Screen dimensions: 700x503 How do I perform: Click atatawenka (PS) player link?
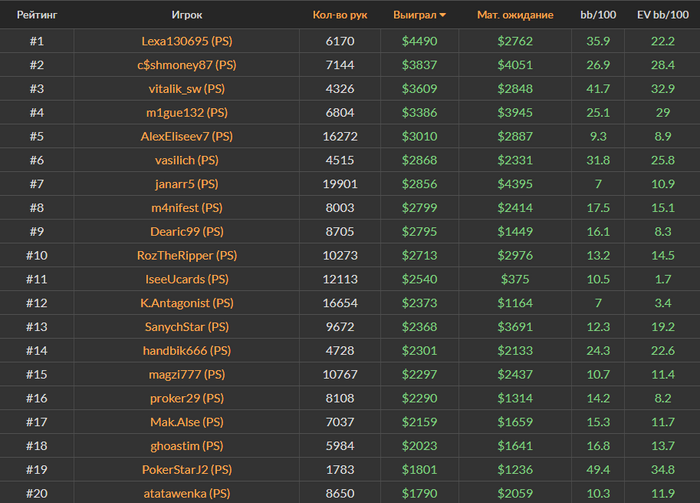point(188,494)
